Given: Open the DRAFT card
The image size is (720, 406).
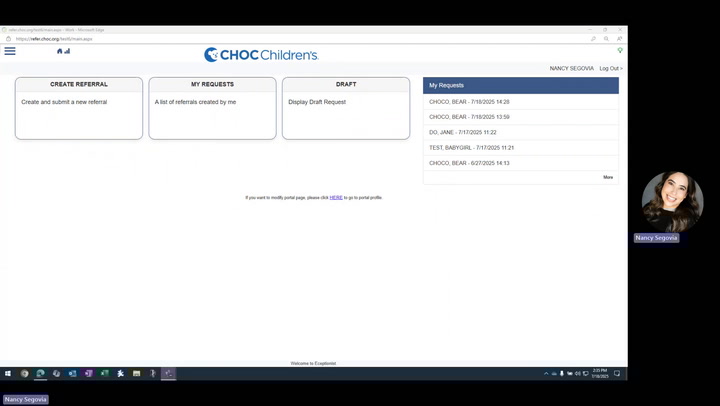Looking at the screenshot, I should click(x=346, y=108).
